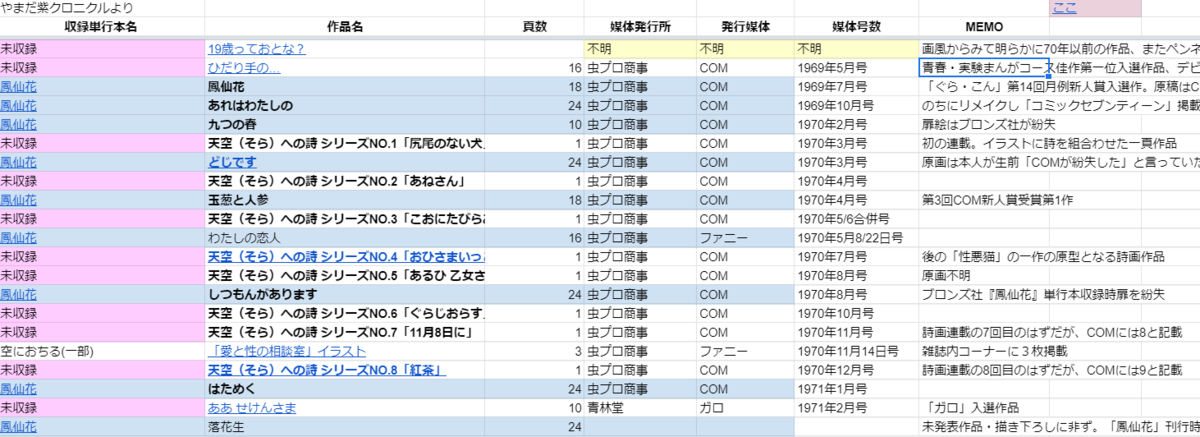Viewport: 1200px width, 437px height.
Task: Select the 媒体発行所 column header cell
Action: (x=639, y=26)
